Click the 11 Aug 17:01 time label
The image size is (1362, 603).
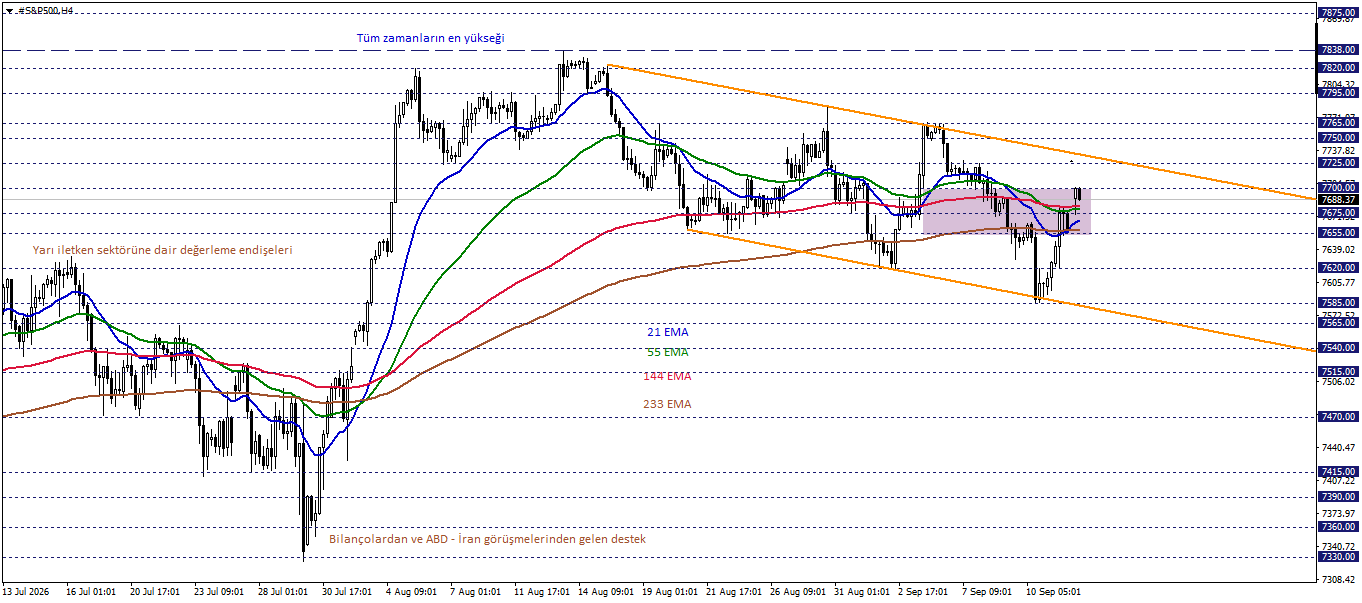point(541,592)
